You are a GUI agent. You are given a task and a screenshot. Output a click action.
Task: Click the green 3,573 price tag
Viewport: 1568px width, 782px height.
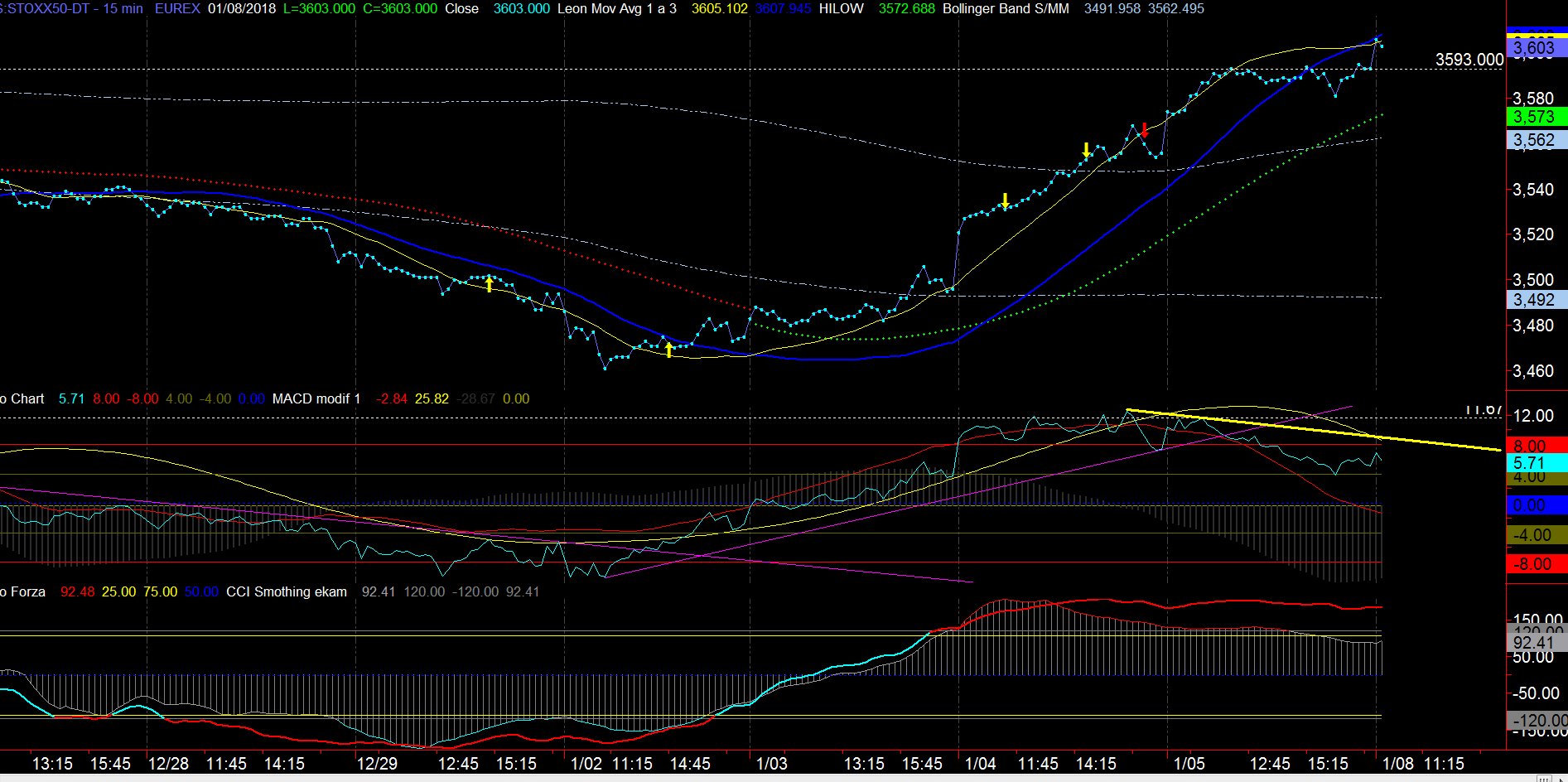point(1537,117)
